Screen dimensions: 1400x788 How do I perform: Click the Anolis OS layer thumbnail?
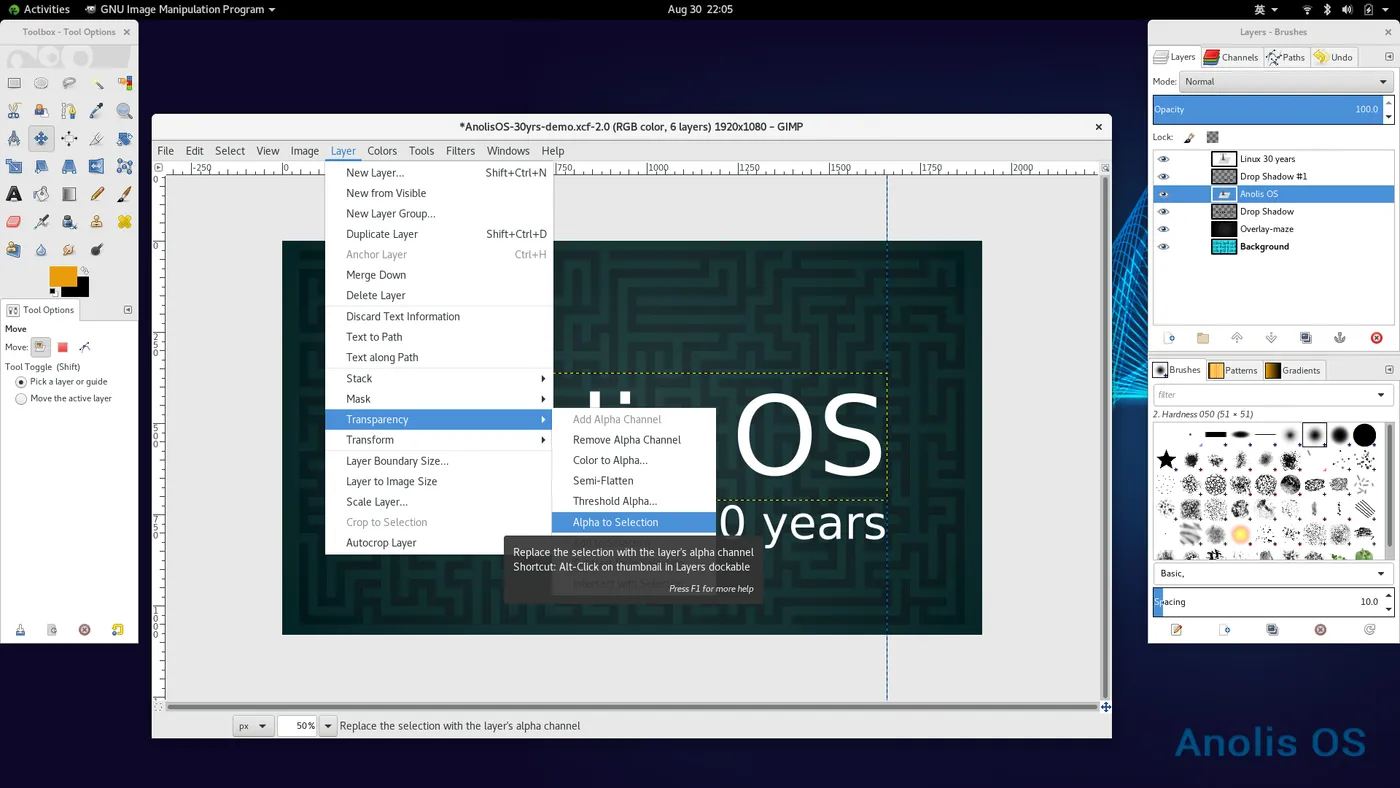[1224, 194]
